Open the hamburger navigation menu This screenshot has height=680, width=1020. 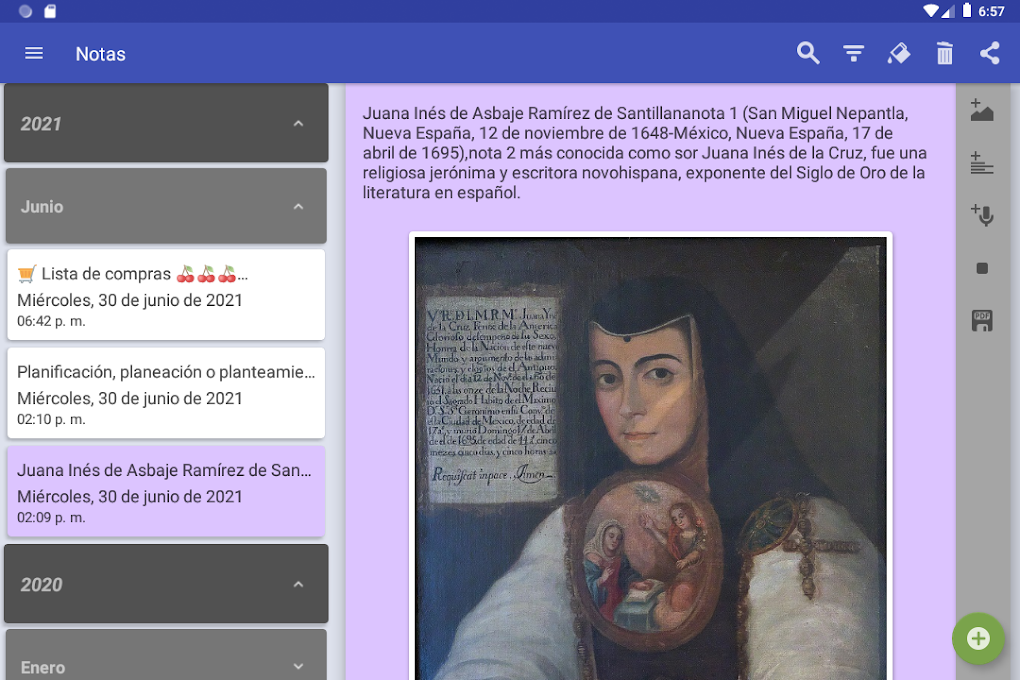click(34, 53)
